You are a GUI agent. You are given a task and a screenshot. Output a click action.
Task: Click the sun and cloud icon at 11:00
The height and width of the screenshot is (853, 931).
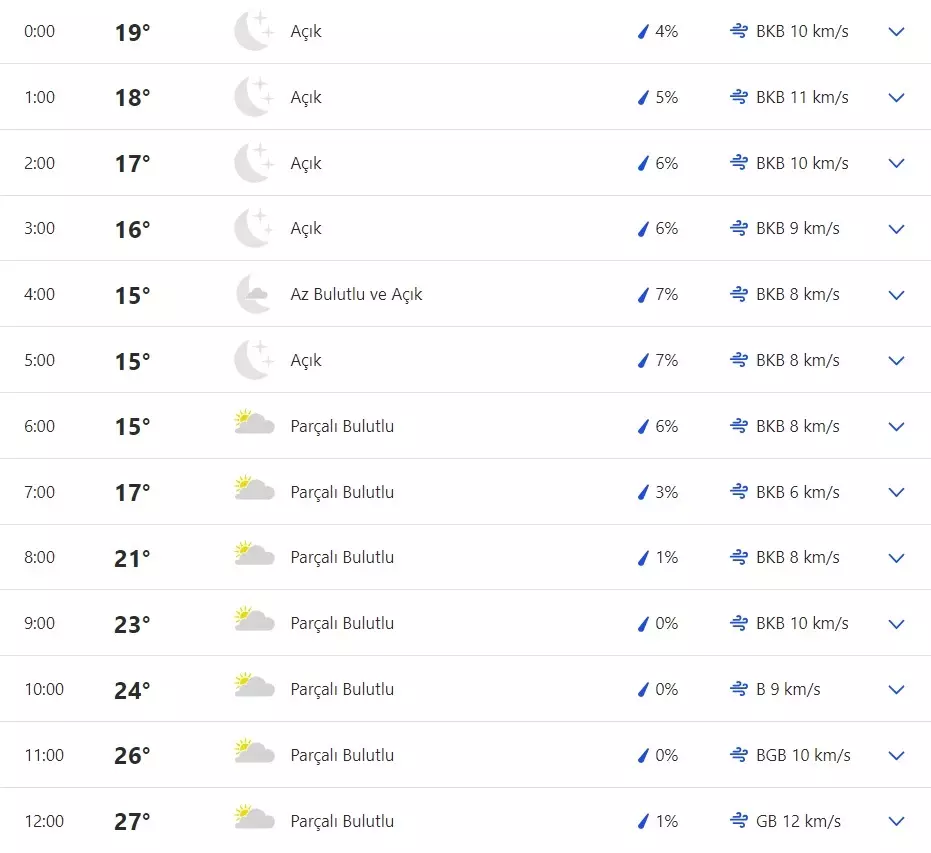pos(254,752)
